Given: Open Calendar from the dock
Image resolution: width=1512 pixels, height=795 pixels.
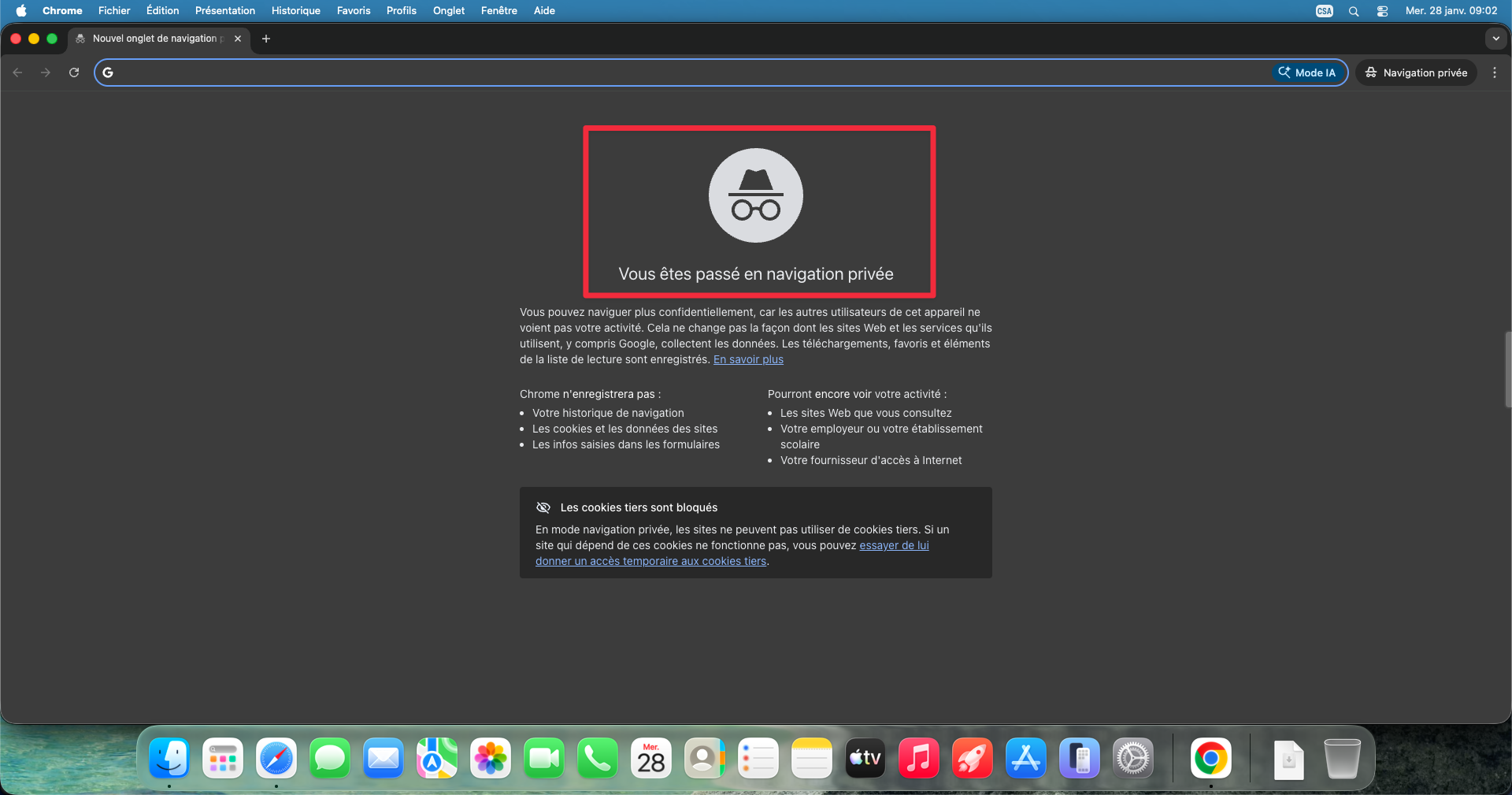Looking at the screenshot, I should pyautogui.click(x=651, y=758).
